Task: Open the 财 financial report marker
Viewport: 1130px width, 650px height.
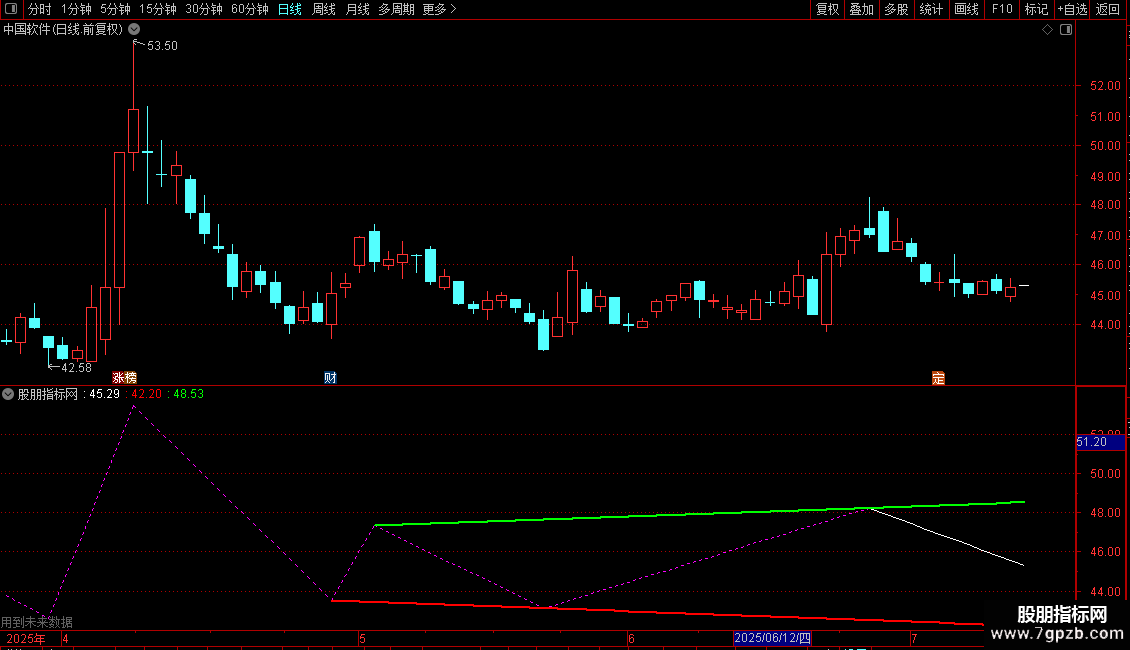Action: [330, 378]
